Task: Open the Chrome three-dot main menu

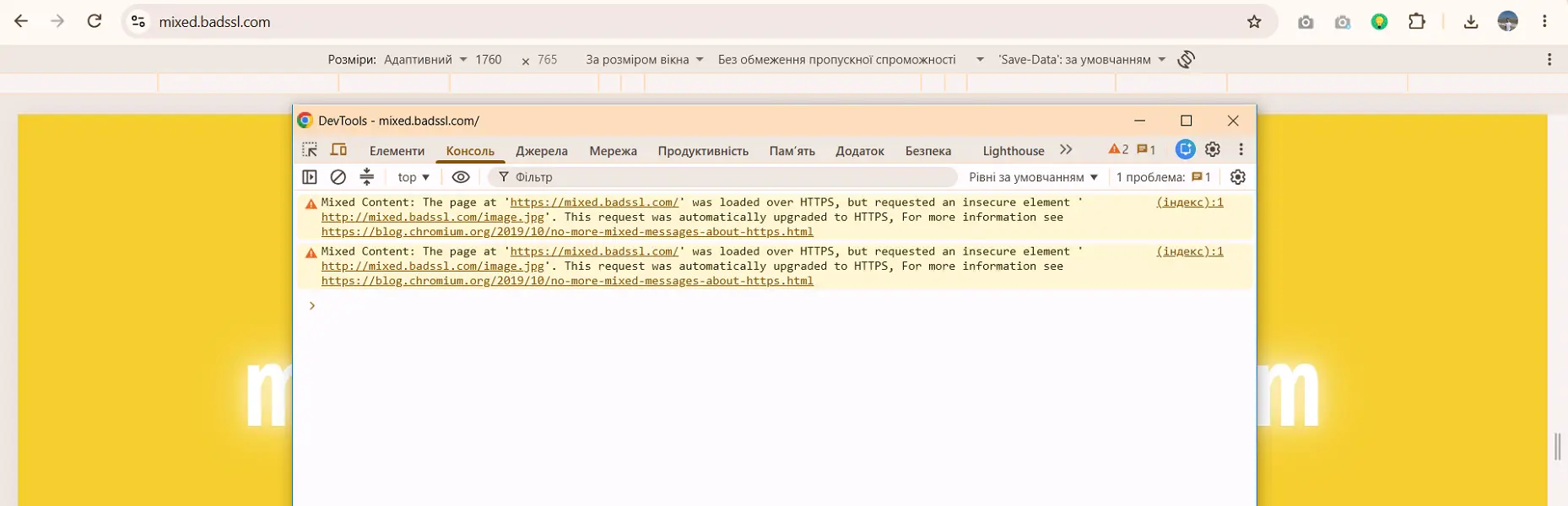Action: pos(1544,22)
